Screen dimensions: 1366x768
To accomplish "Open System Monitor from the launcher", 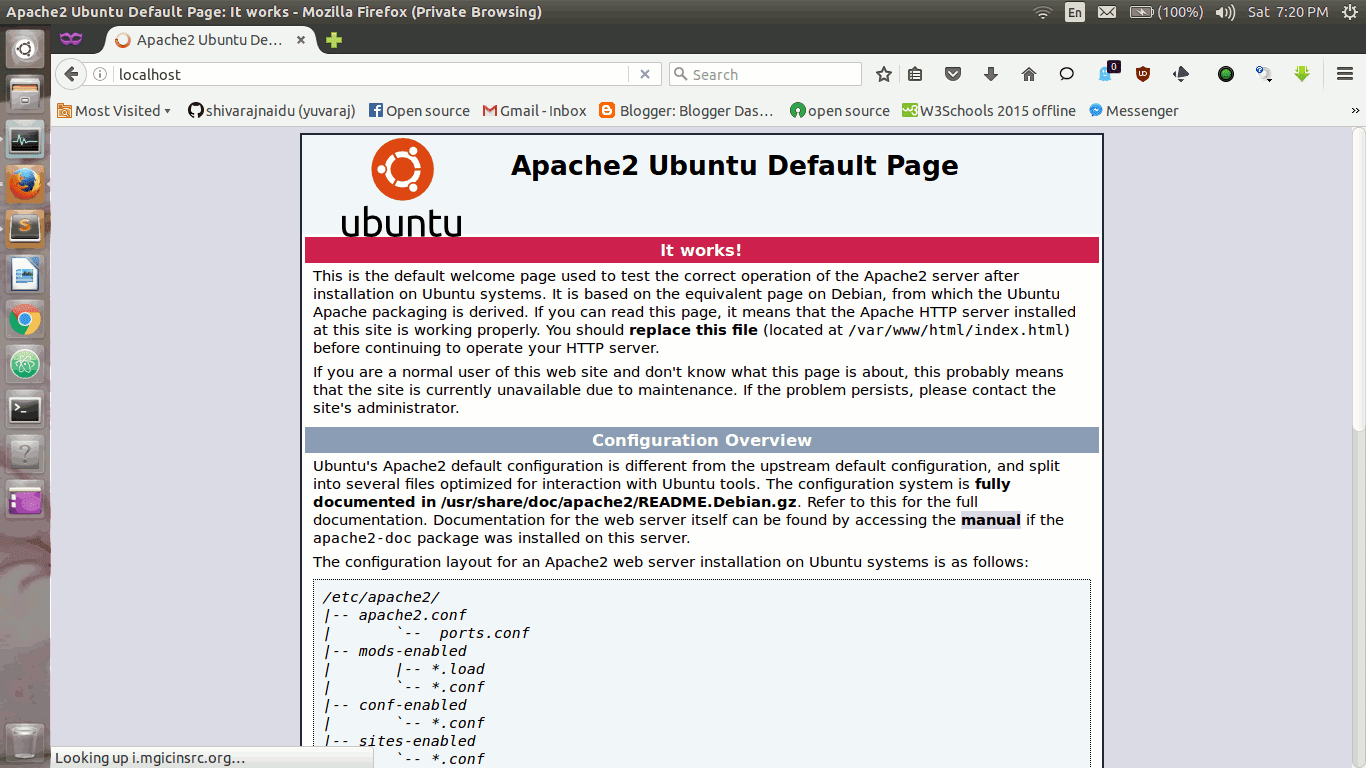I will (x=25, y=139).
